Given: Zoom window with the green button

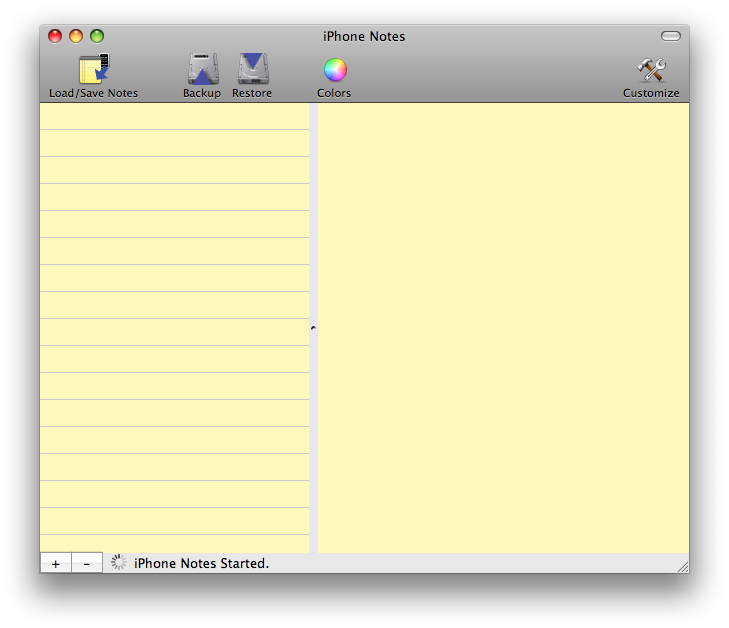Looking at the screenshot, I should tap(97, 36).
